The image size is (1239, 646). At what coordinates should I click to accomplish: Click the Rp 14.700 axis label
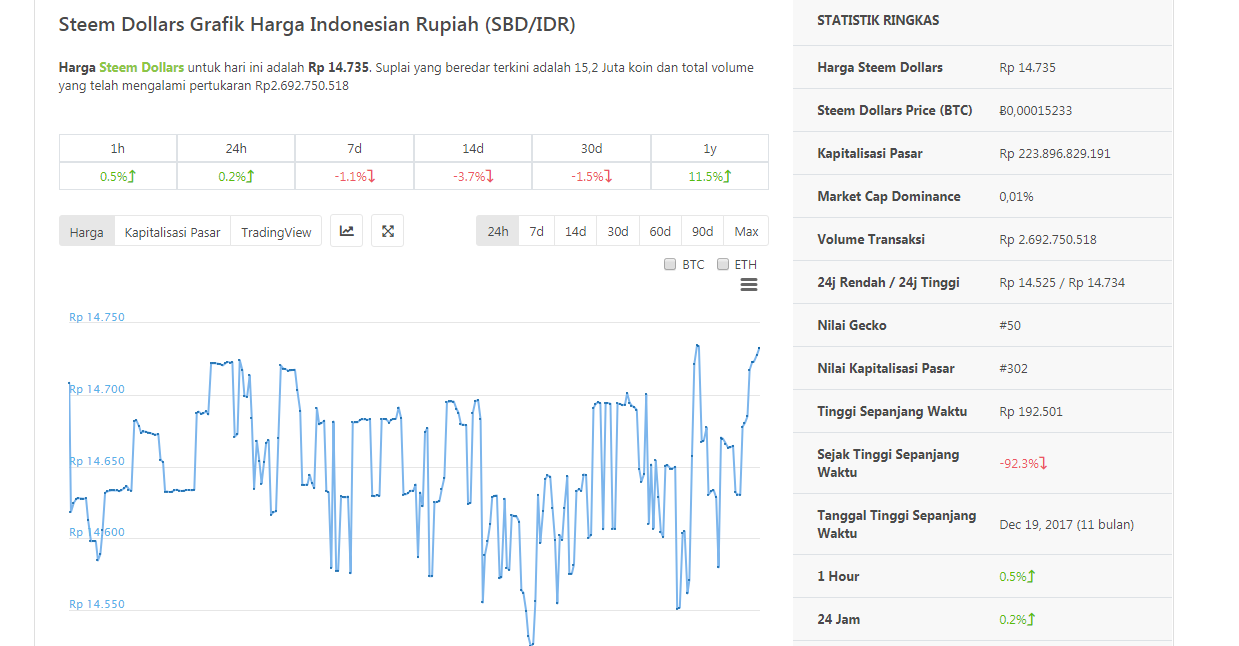(x=97, y=389)
